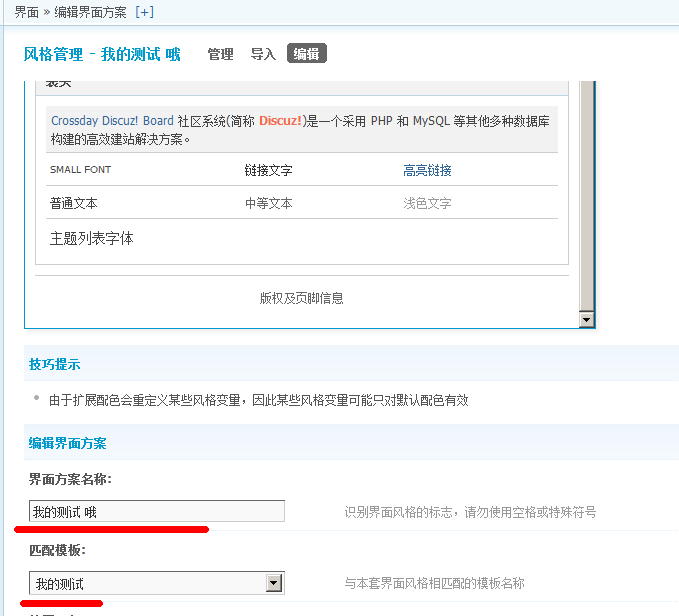Click the 版权及页脚信息 footer text
Viewport: 679px width, 616px height.
301,298
